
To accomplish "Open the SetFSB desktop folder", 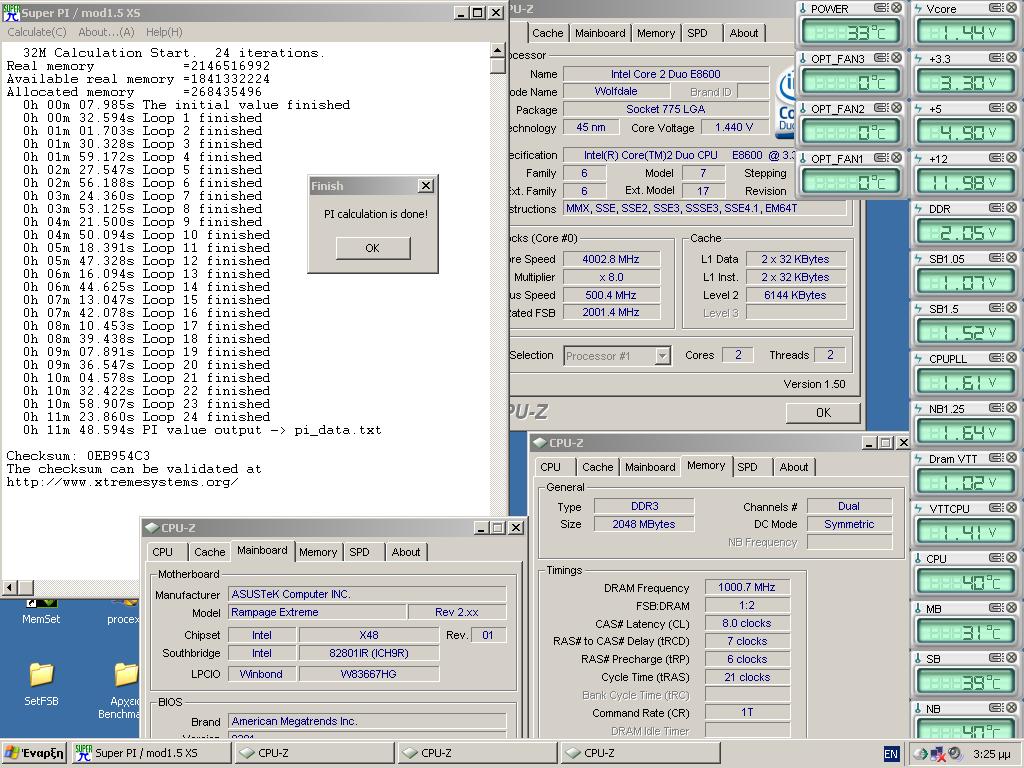I will (x=41, y=684).
